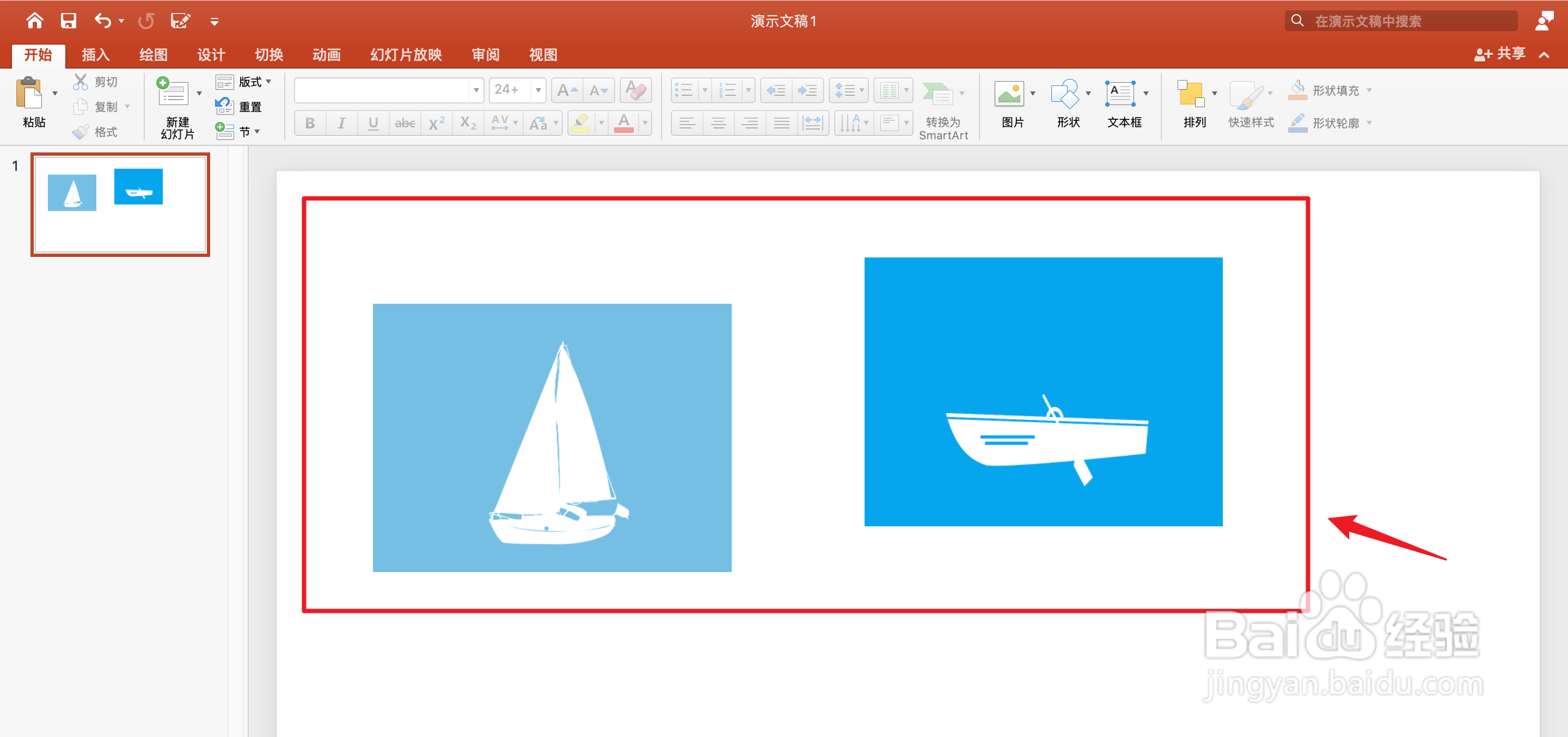Switch to the Design (设计) tab
The image size is (1568, 737).
[211, 55]
